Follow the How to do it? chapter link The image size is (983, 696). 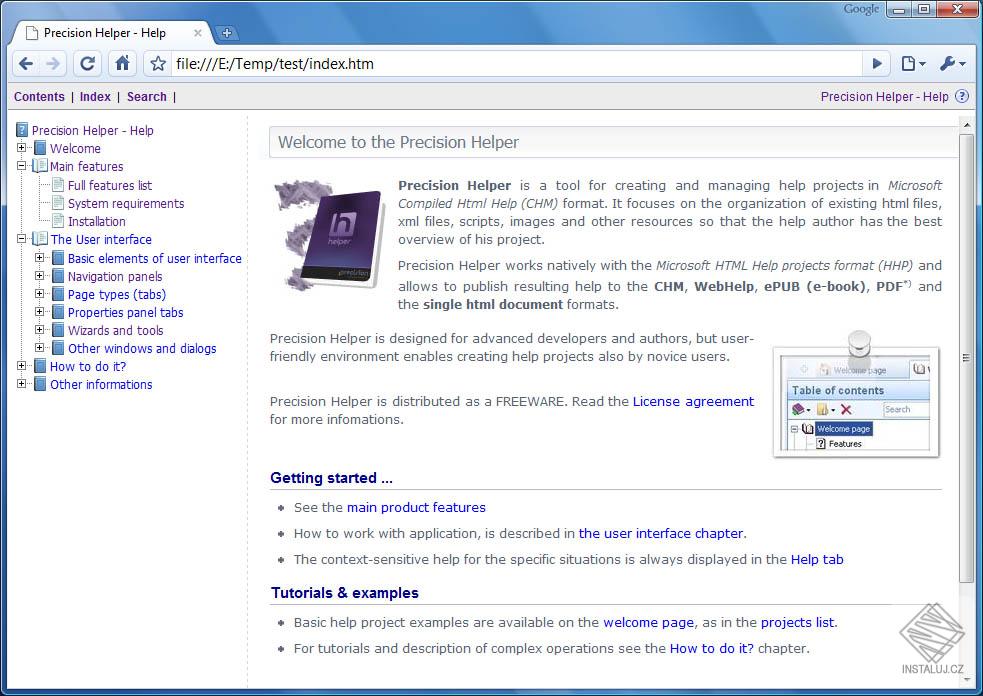[x=712, y=648]
